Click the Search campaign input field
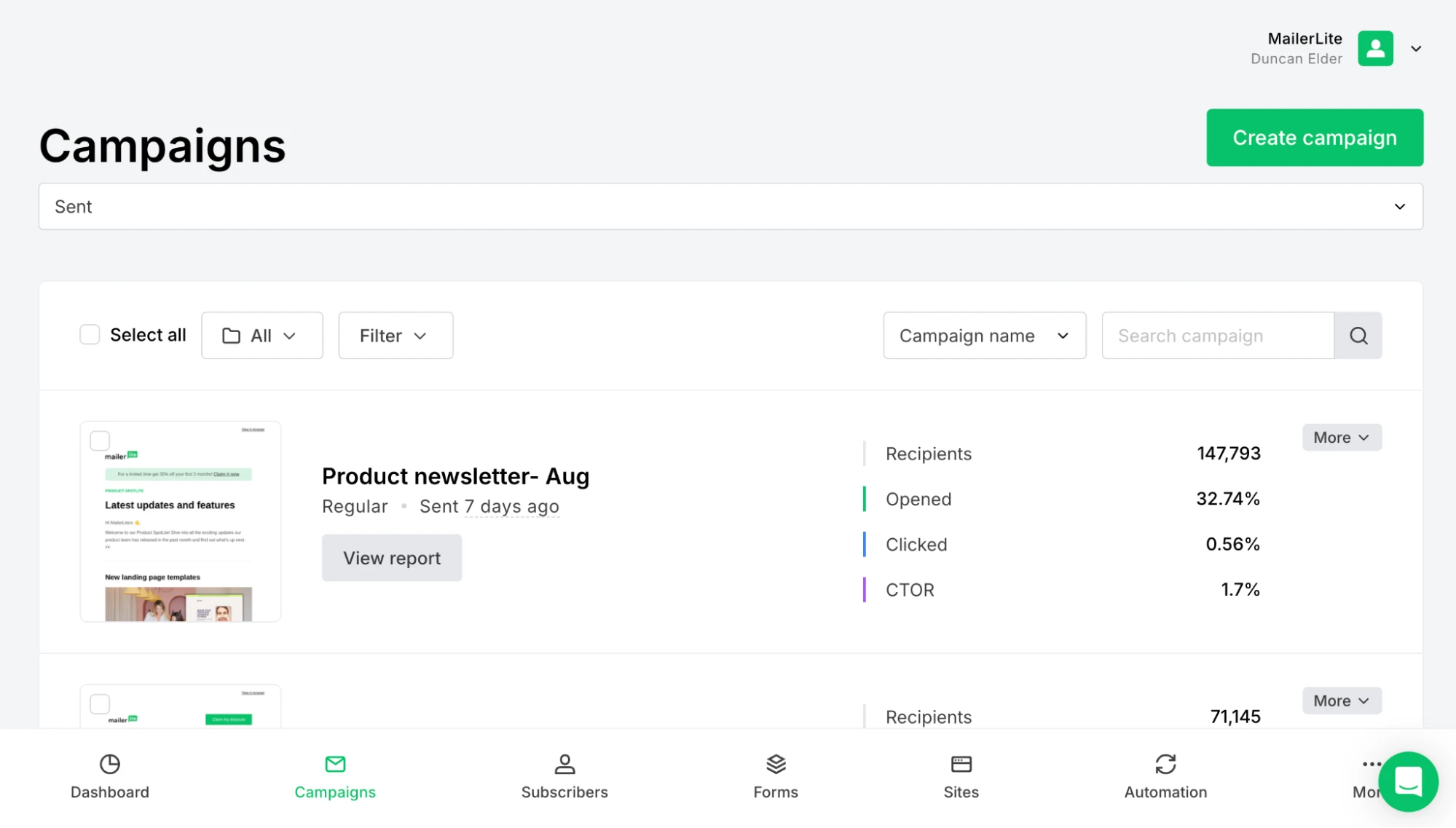 (x=1217, y=336)
